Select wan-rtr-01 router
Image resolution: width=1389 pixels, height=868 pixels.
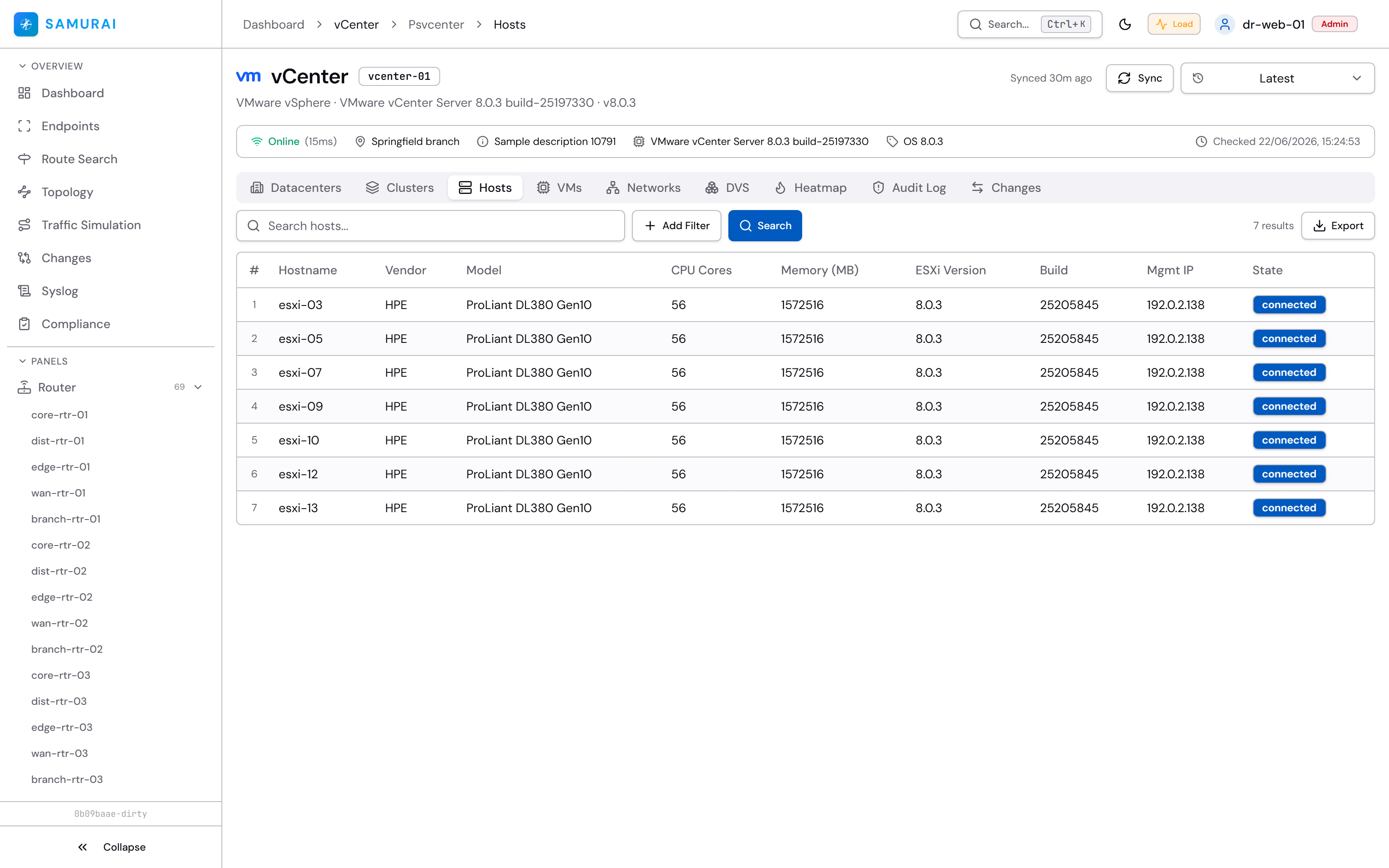coord(59,493)
